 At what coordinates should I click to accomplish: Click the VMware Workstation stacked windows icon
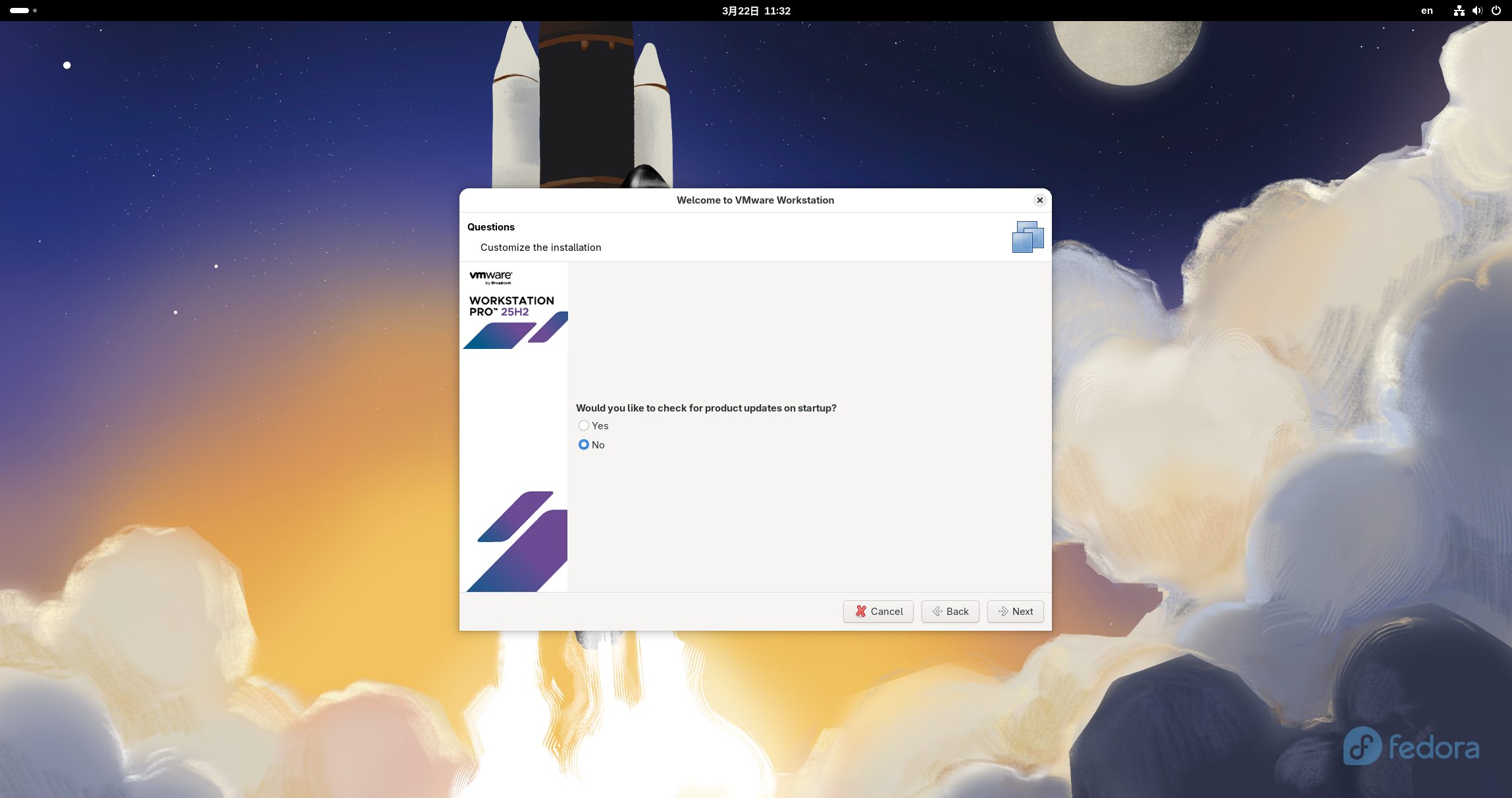(1028, 237)
